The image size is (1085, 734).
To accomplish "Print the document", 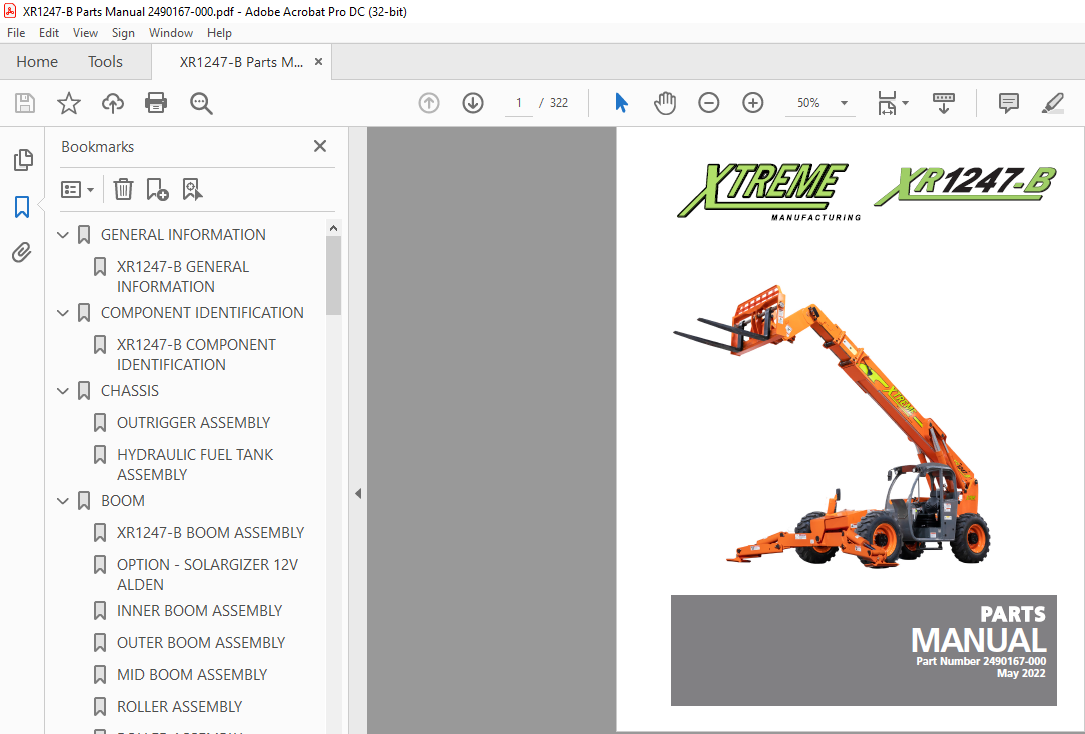I will (x=156, y=103).
